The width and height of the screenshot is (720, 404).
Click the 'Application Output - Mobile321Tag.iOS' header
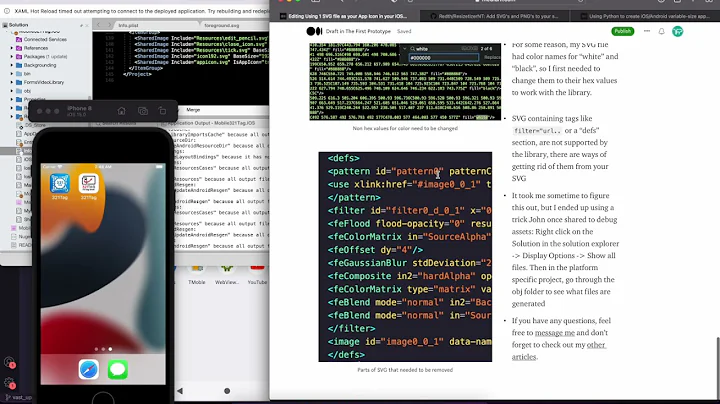[x=211, y=123]
